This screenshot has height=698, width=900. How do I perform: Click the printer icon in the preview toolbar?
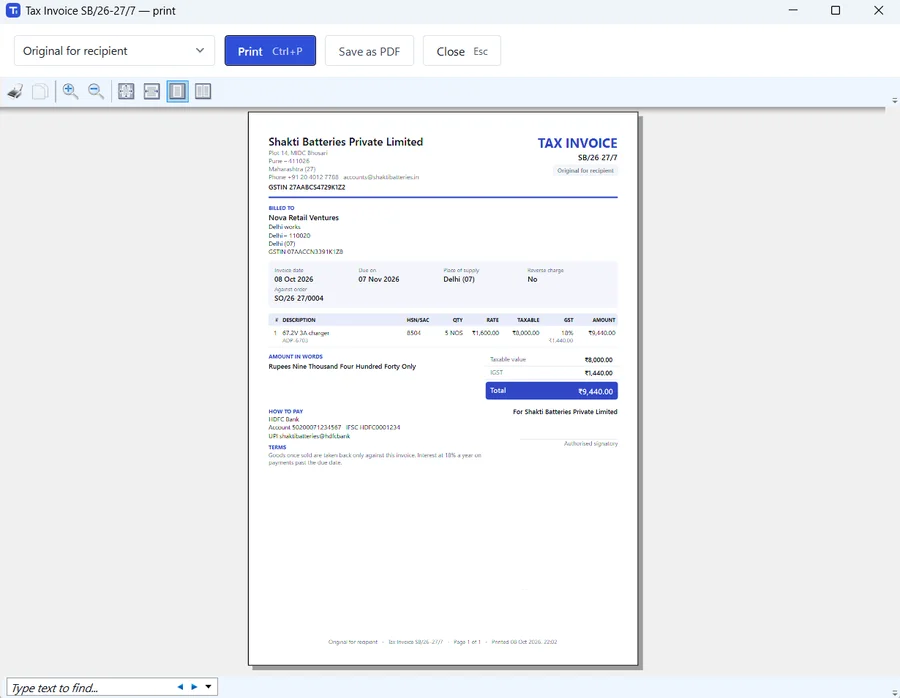pos(15,91)
